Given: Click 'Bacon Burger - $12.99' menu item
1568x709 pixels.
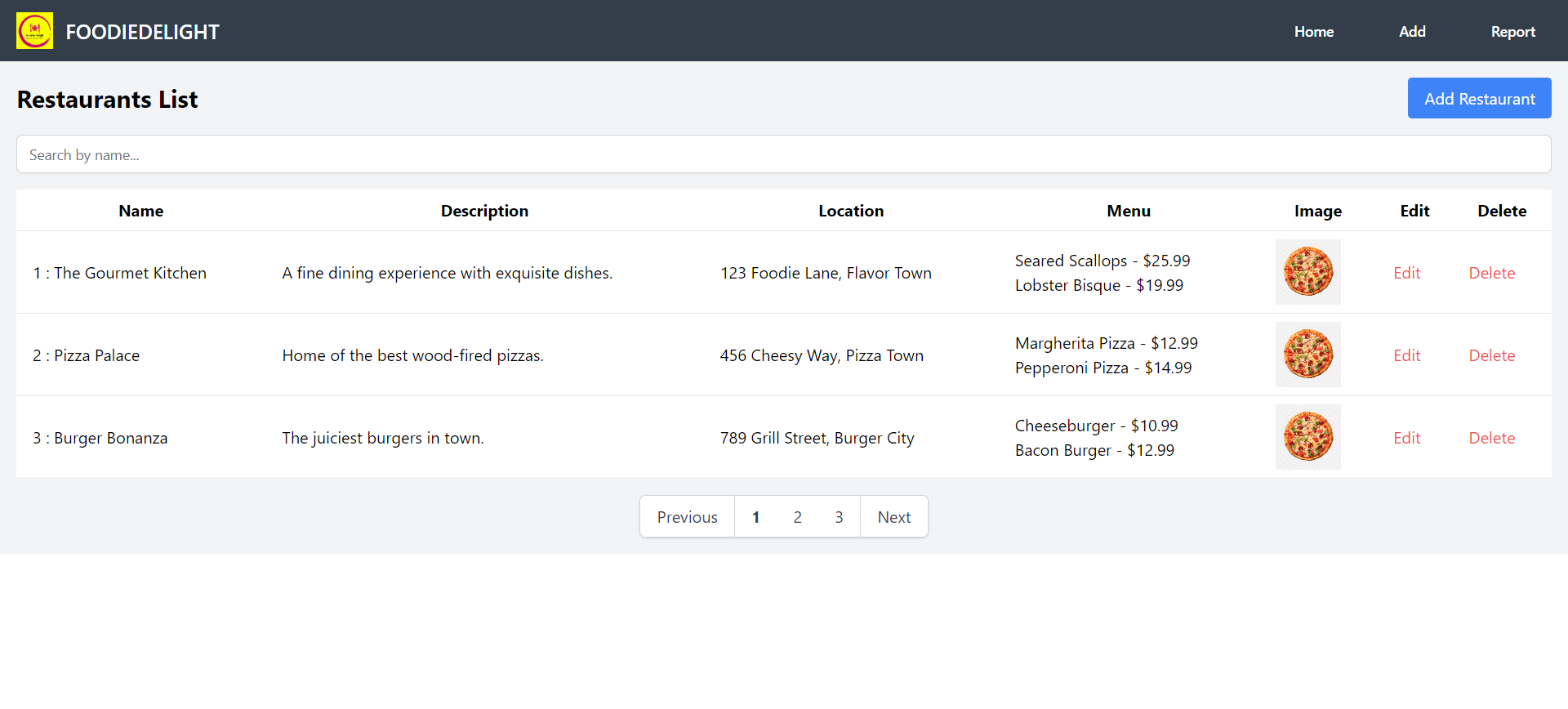Looking at the screenshot, I should click(x=1094, y=450).
